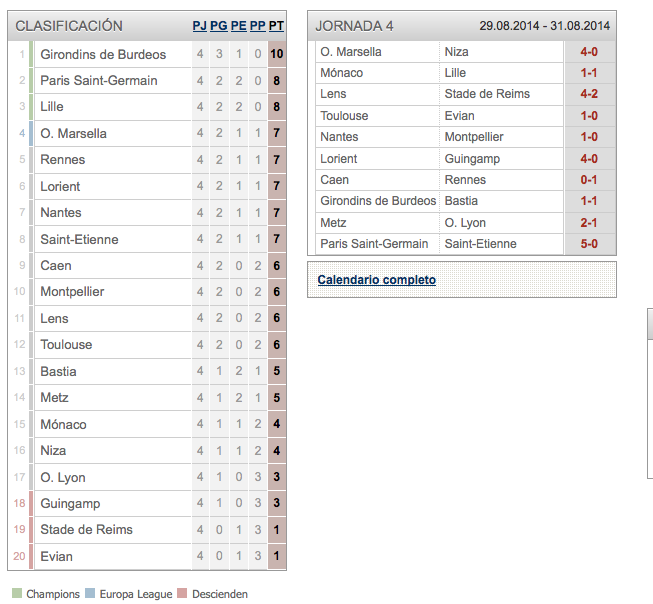Sort table by PT points header

276,26
